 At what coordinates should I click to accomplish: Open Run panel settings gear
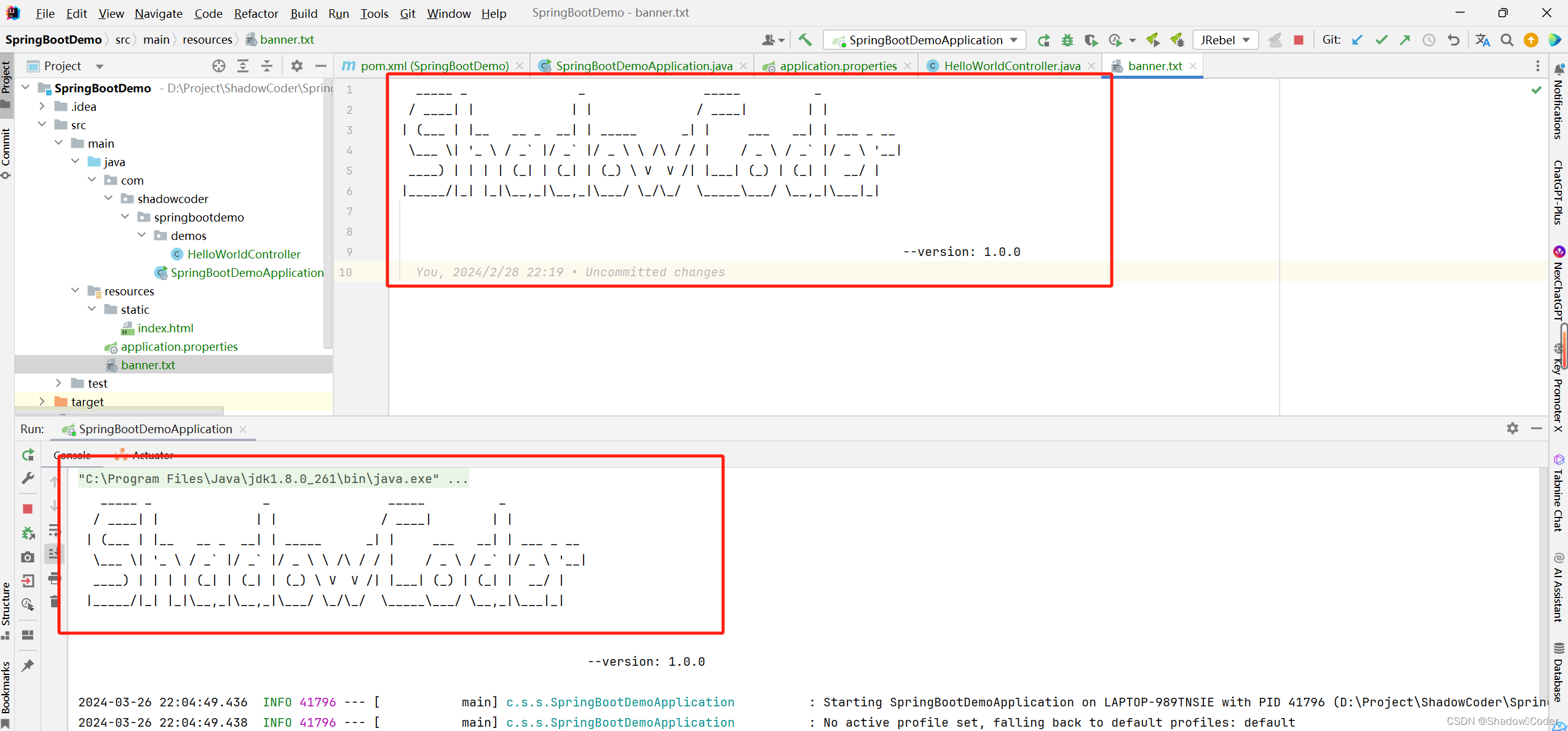coord(1513,428)
